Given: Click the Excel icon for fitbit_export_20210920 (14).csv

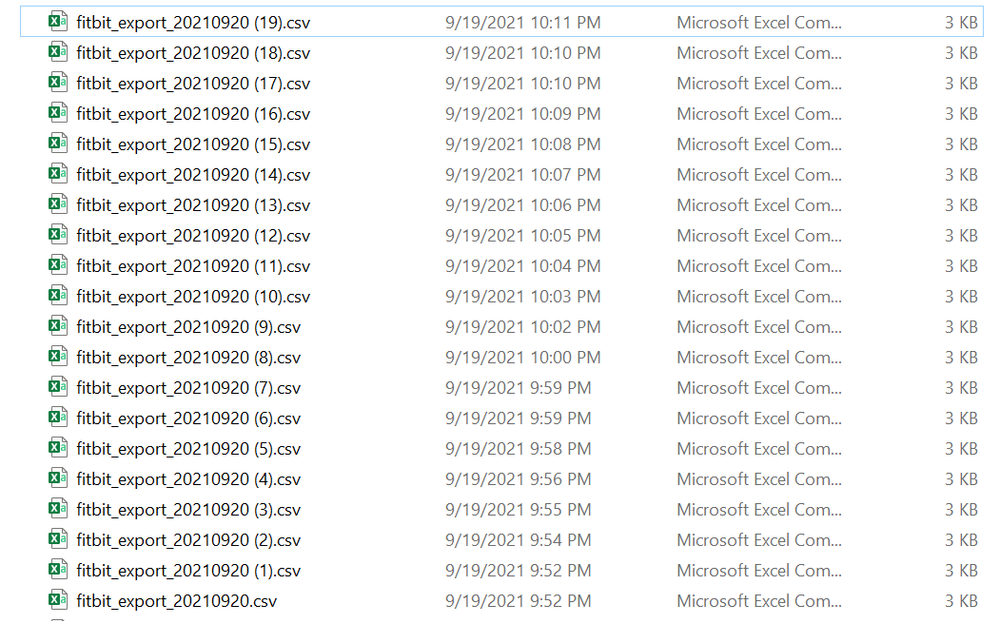Looking at the screenshot, I should pyautogui.click(x=58, y=174).
